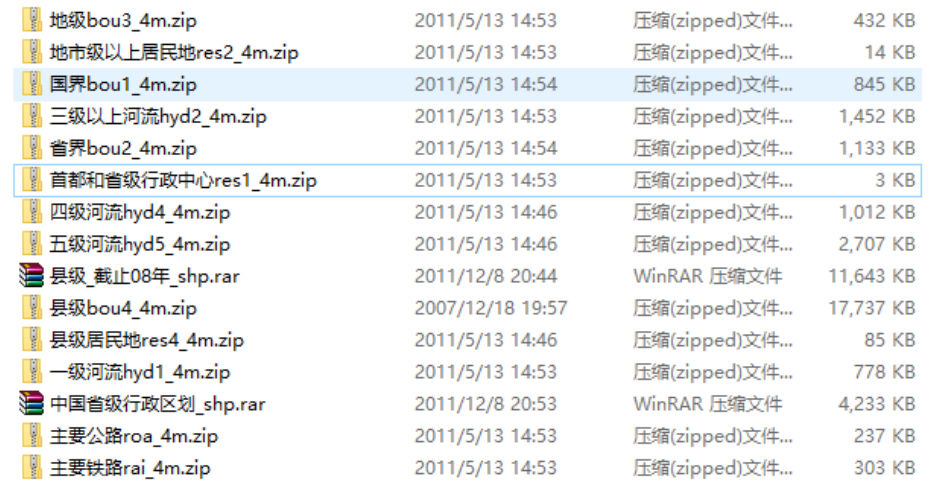
Task: Click the 2007/12/18 19:57 date entry
Action: coord(491,308)
